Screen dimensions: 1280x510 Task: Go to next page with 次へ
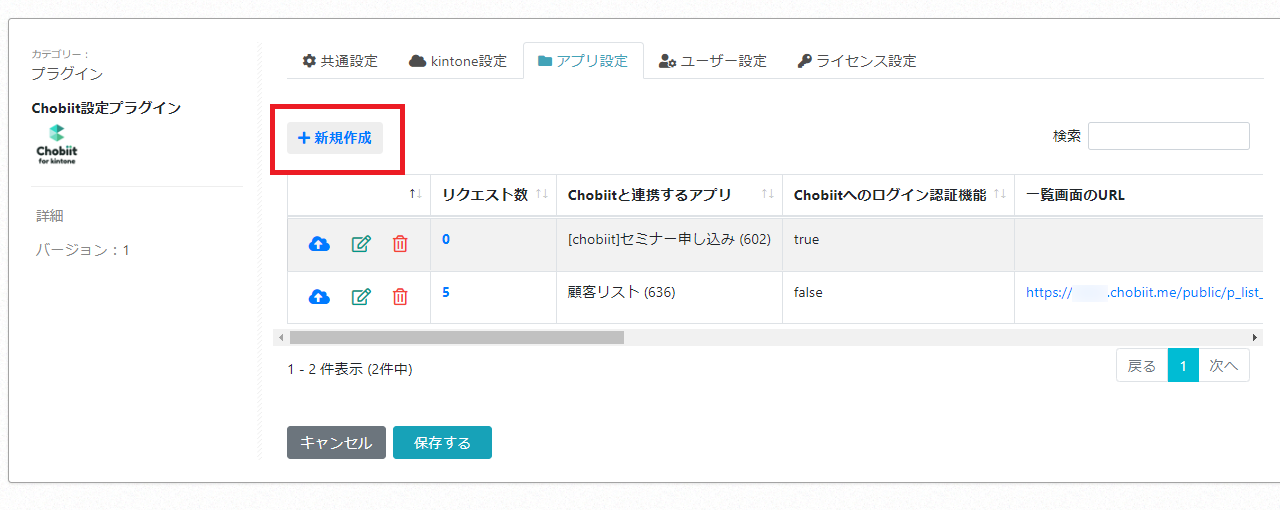1224,366
